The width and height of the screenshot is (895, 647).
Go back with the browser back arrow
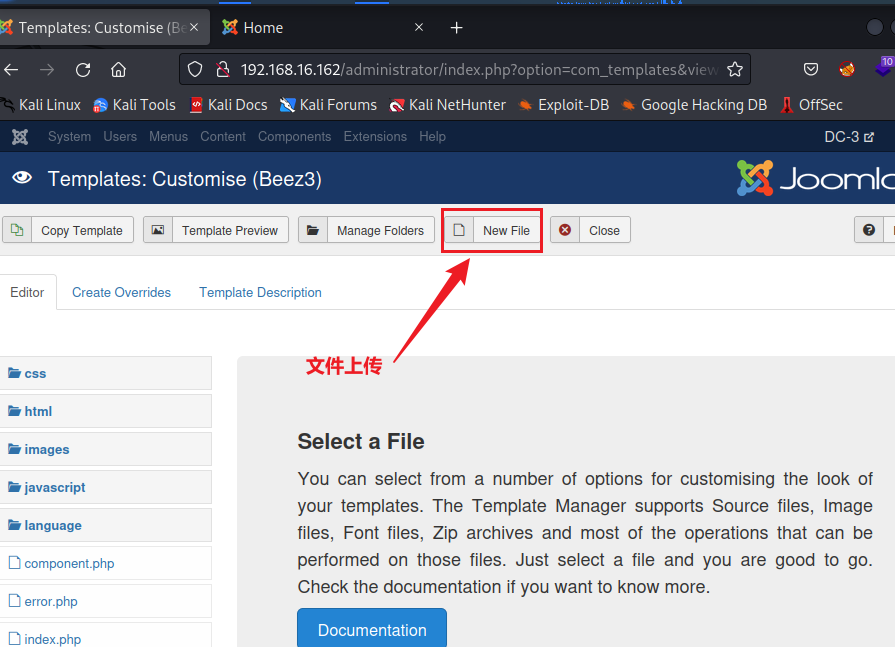coord(11,70)
